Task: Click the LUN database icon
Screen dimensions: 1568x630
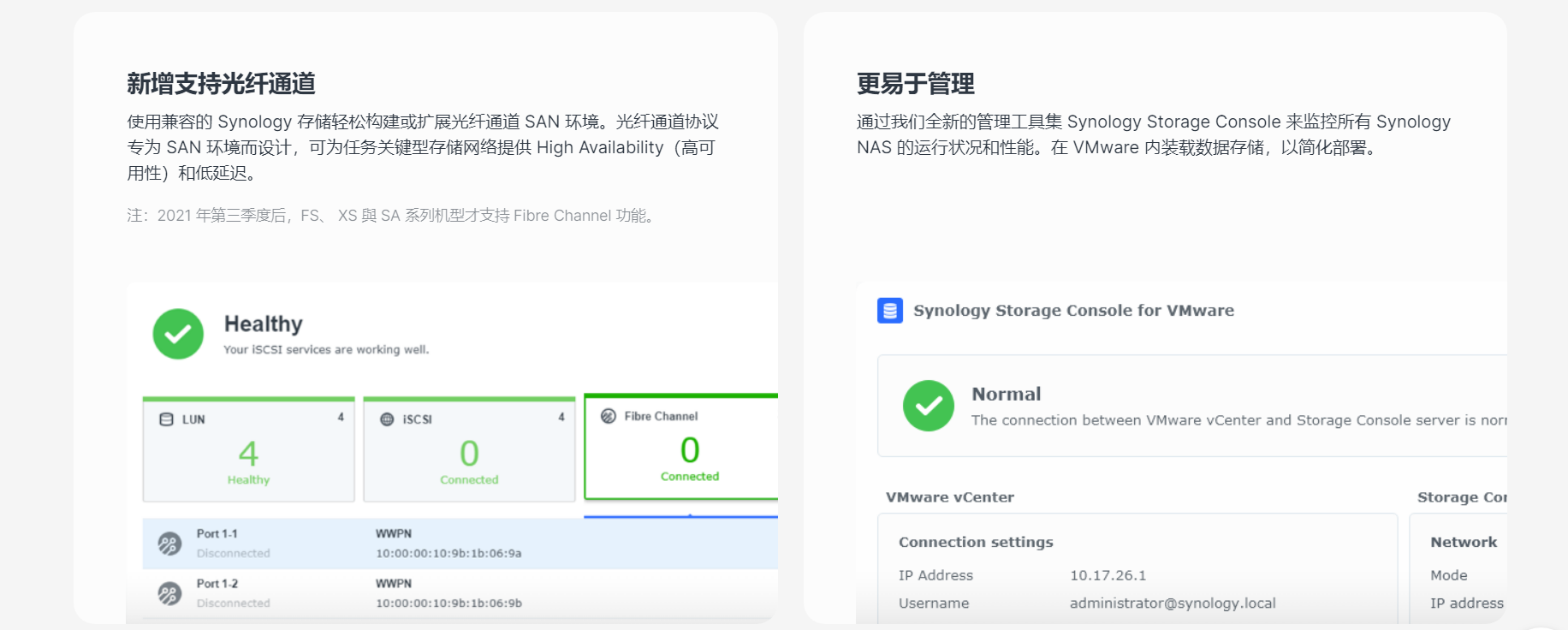Action: [167, 419]
